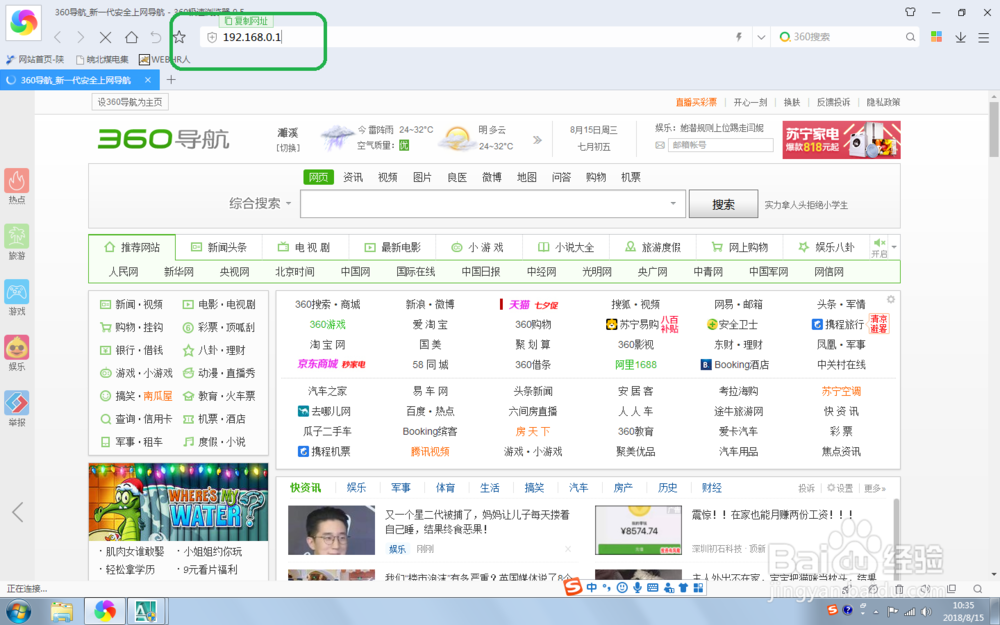Click the main search input box

coord(492,204)
